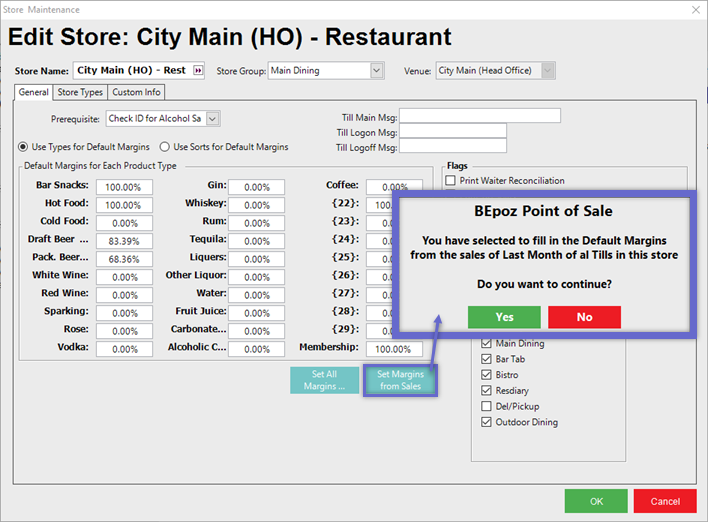Open the Store Types tab

click(x=80, y=92)
